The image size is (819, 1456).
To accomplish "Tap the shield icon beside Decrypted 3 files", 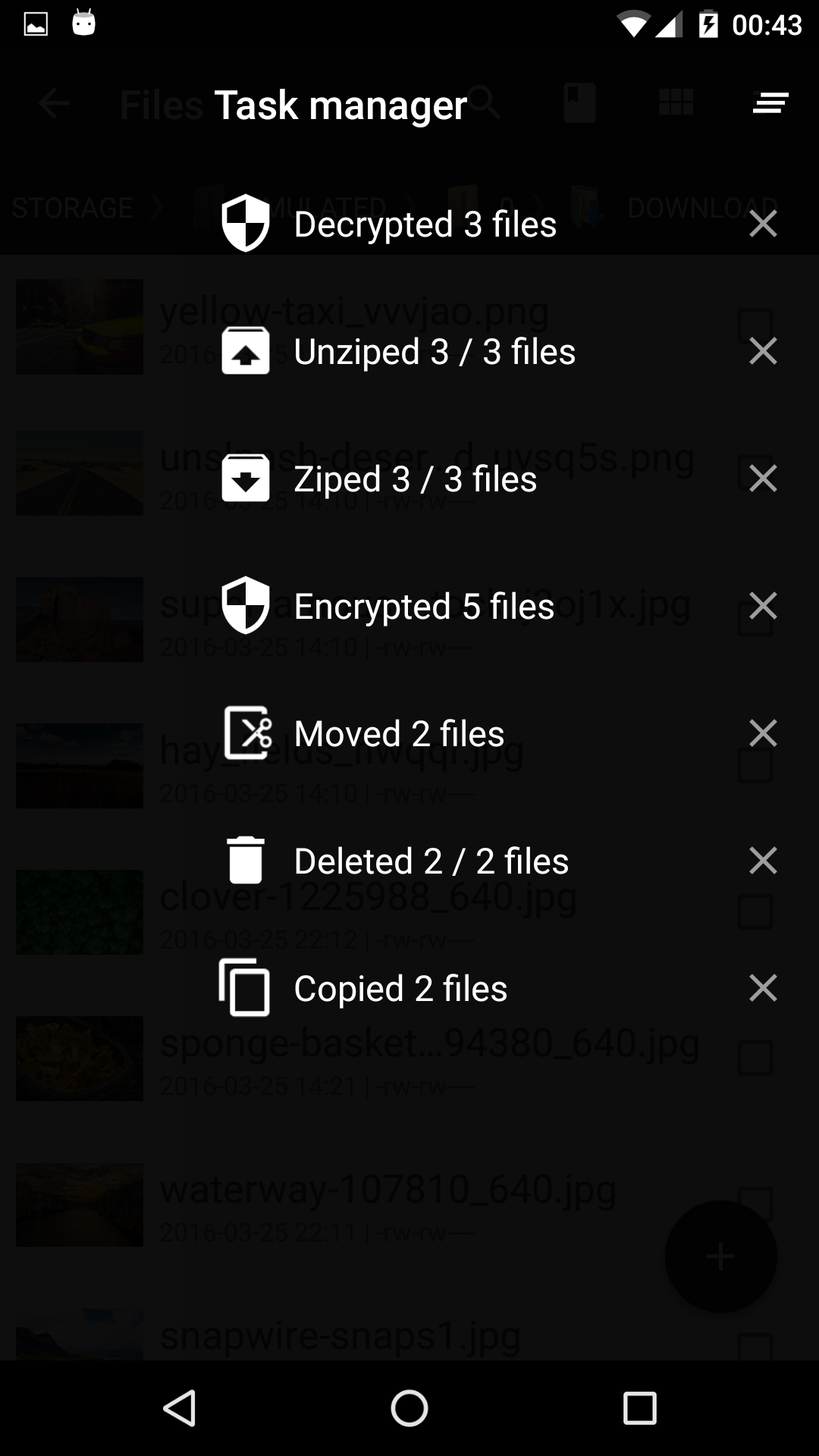I will [x=245, y=224].
